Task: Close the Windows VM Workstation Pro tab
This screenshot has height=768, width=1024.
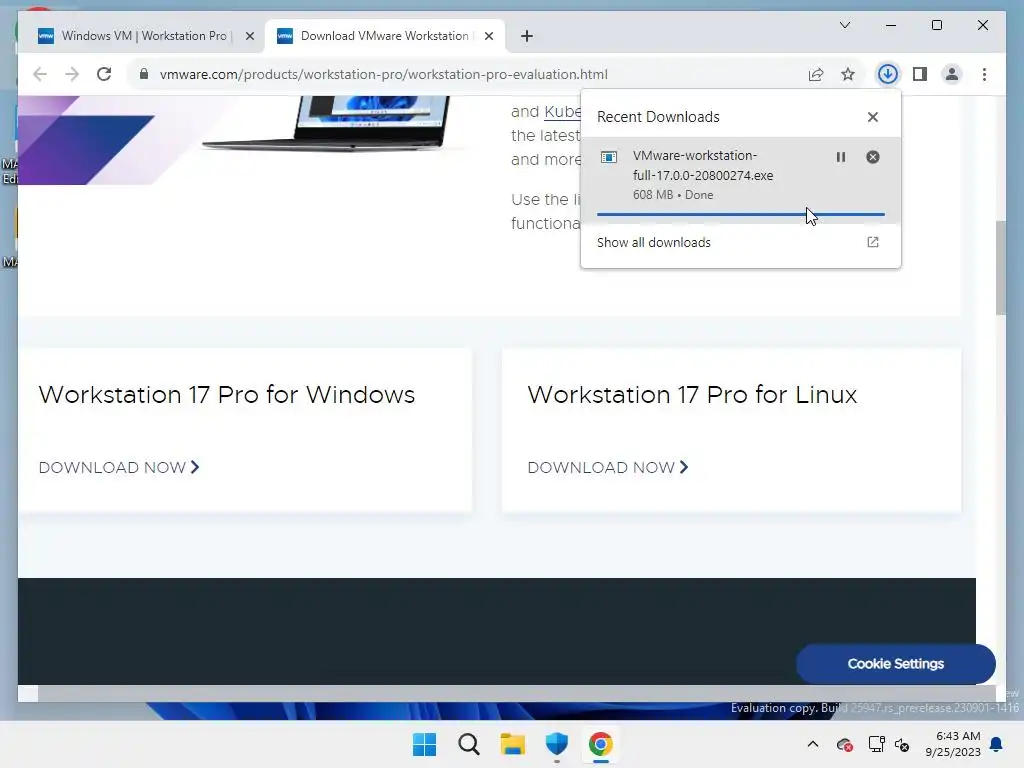Action: 249,36
